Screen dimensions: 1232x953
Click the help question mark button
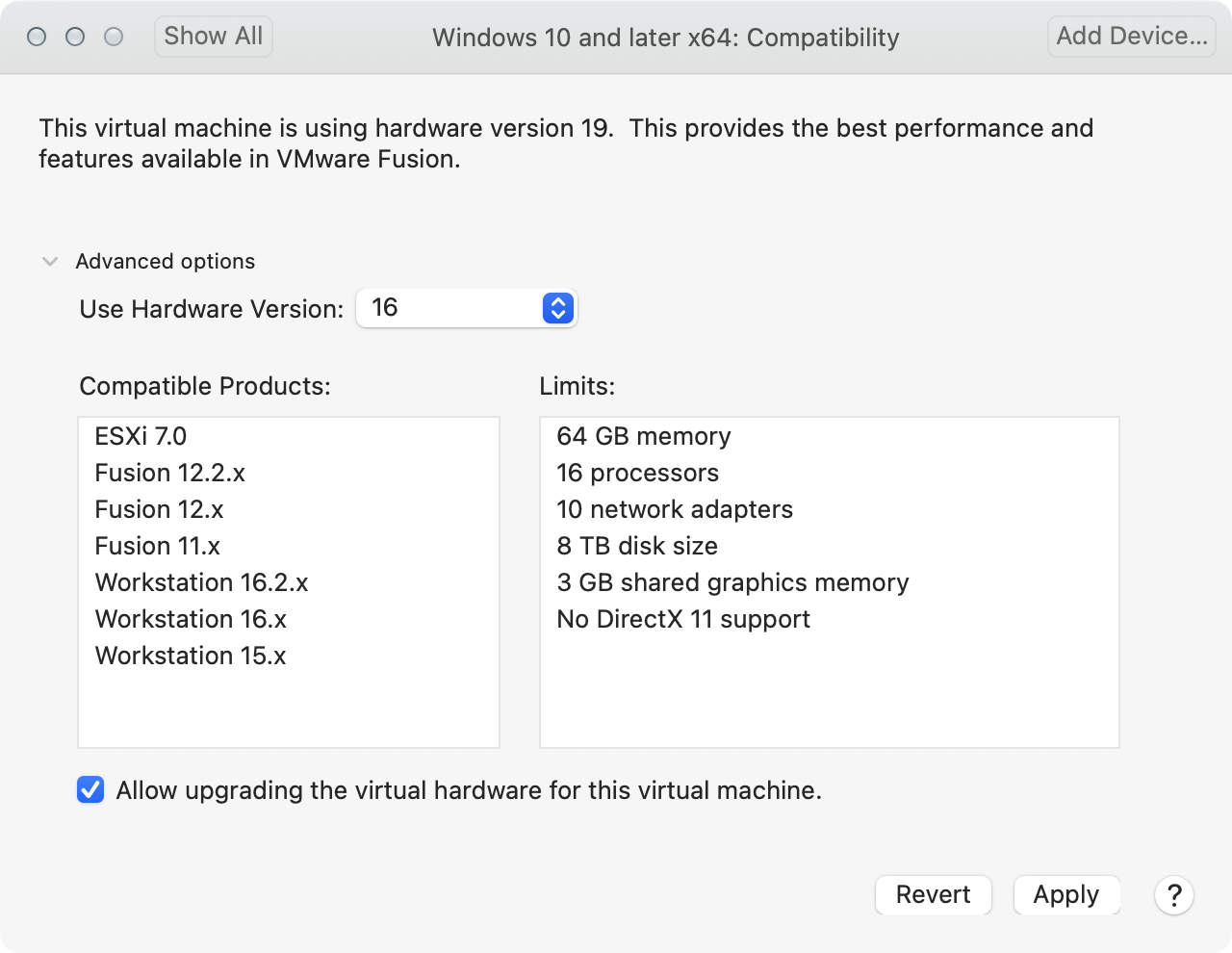pyautogui.click(x=1174, y=895)
